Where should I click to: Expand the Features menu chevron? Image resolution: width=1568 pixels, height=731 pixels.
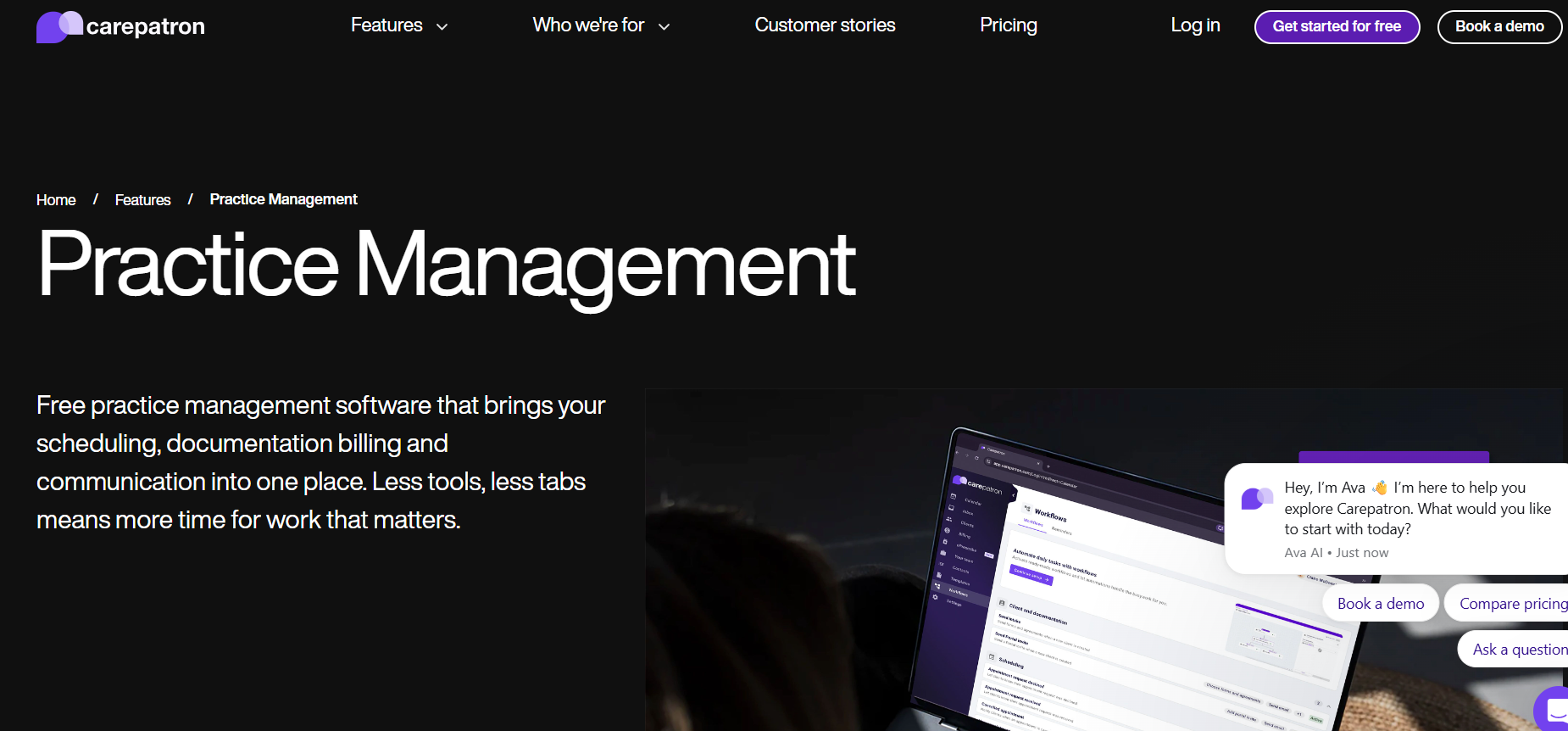tap(442, 27)
